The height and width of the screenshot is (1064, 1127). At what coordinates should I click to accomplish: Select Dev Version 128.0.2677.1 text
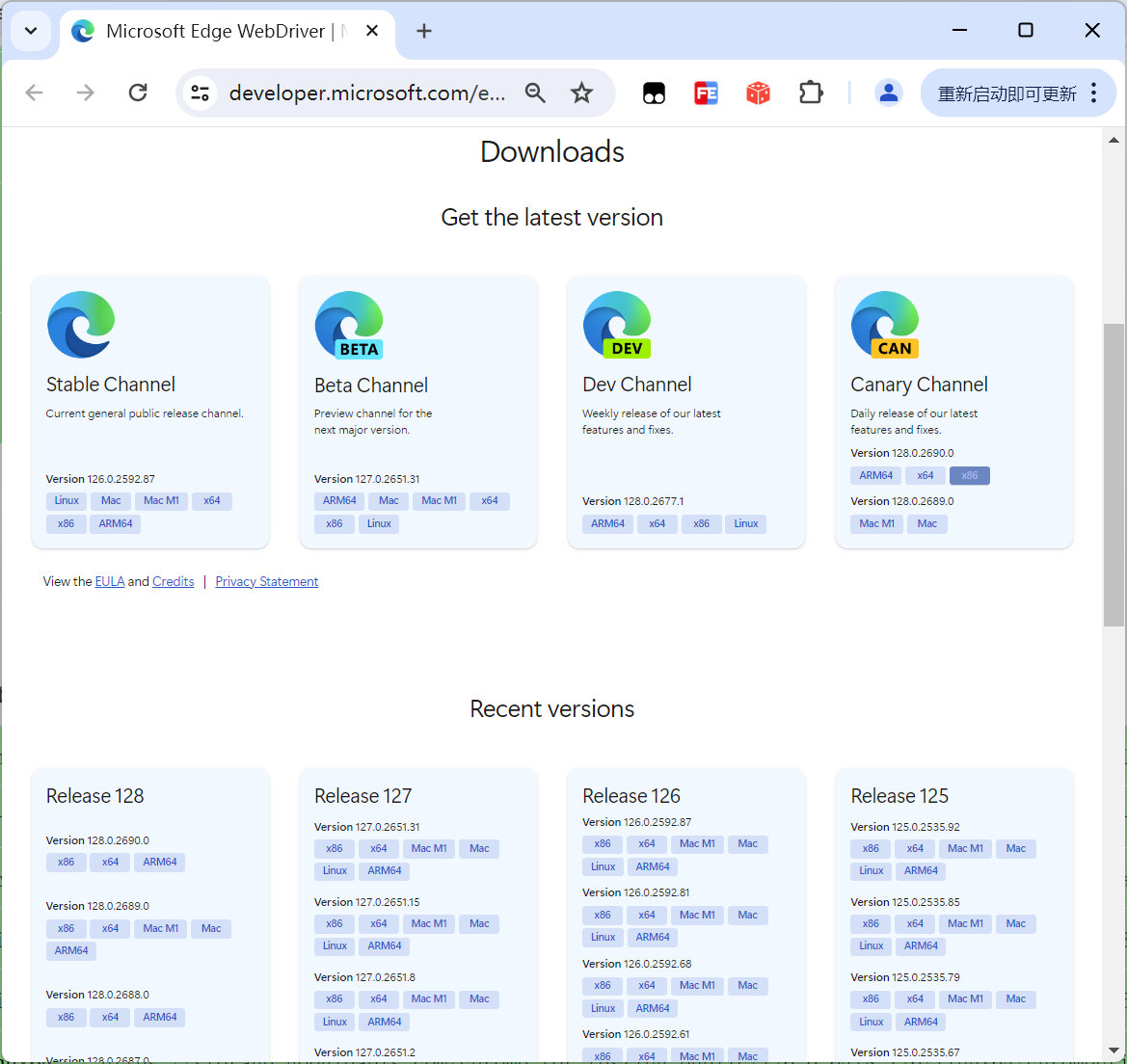pos(633,501)
